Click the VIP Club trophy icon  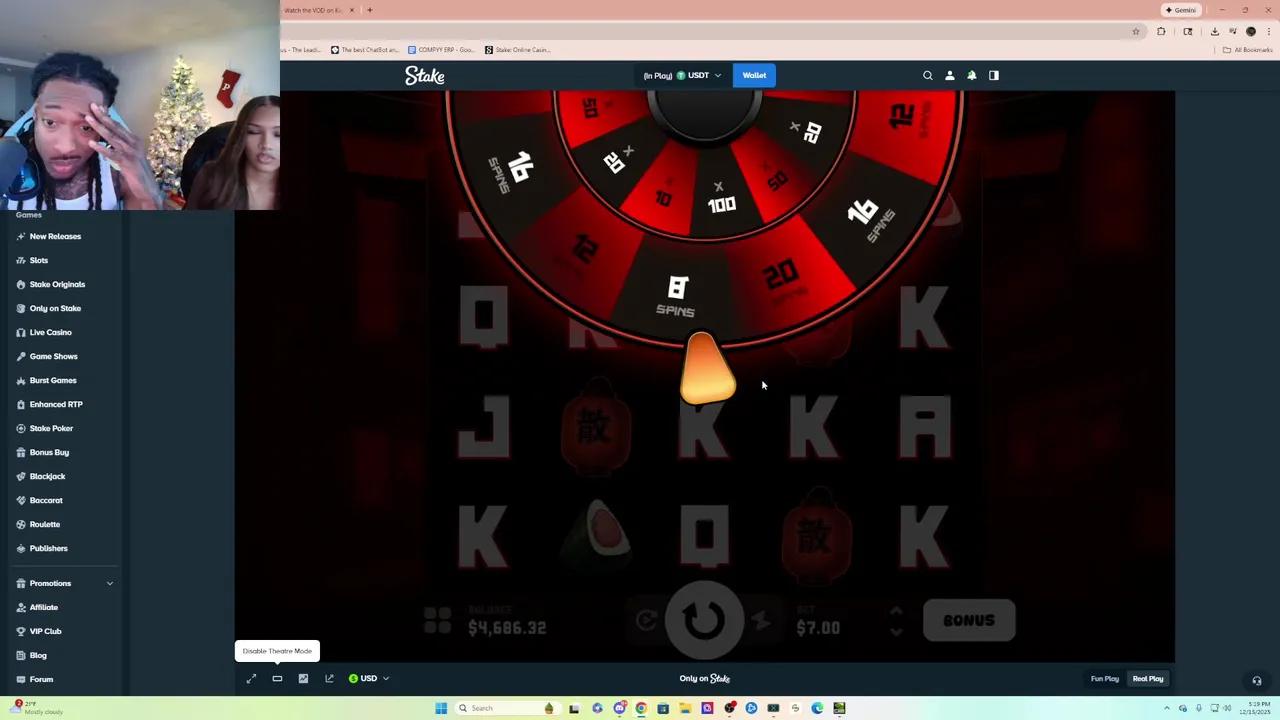click(x=21, y=631)
